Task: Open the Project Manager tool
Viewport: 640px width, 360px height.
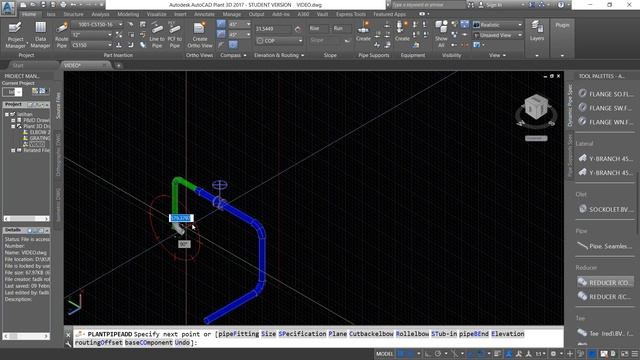Action: tap(15, 35)
